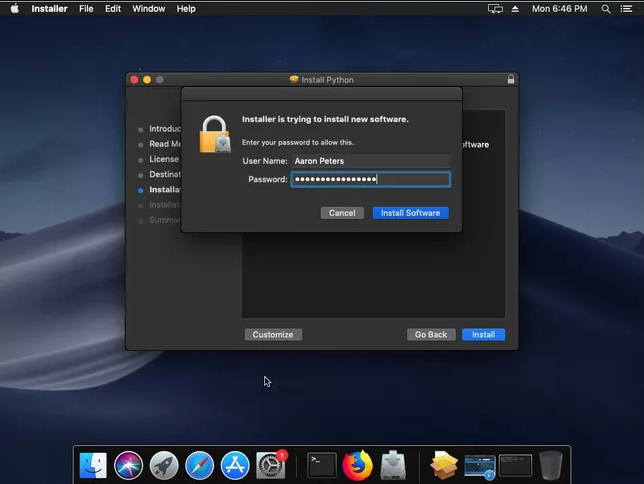Open the File menu
Viewport: 644px width, 484px height.
point(86,9)
